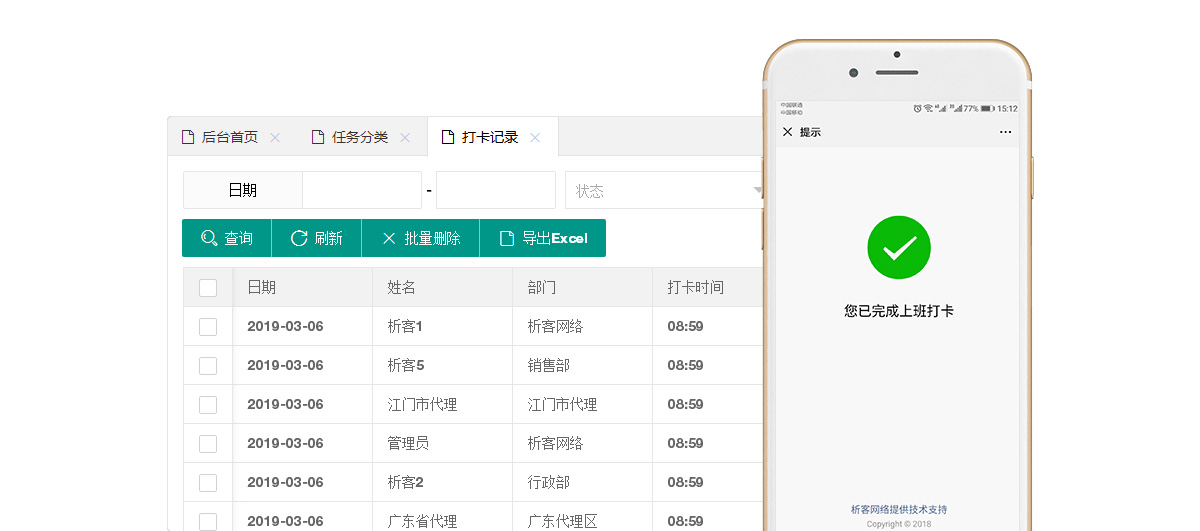Viewport: 1200px width, 531px height.
Task: Click the 查询 search button
Action: (x=227, y=238)
